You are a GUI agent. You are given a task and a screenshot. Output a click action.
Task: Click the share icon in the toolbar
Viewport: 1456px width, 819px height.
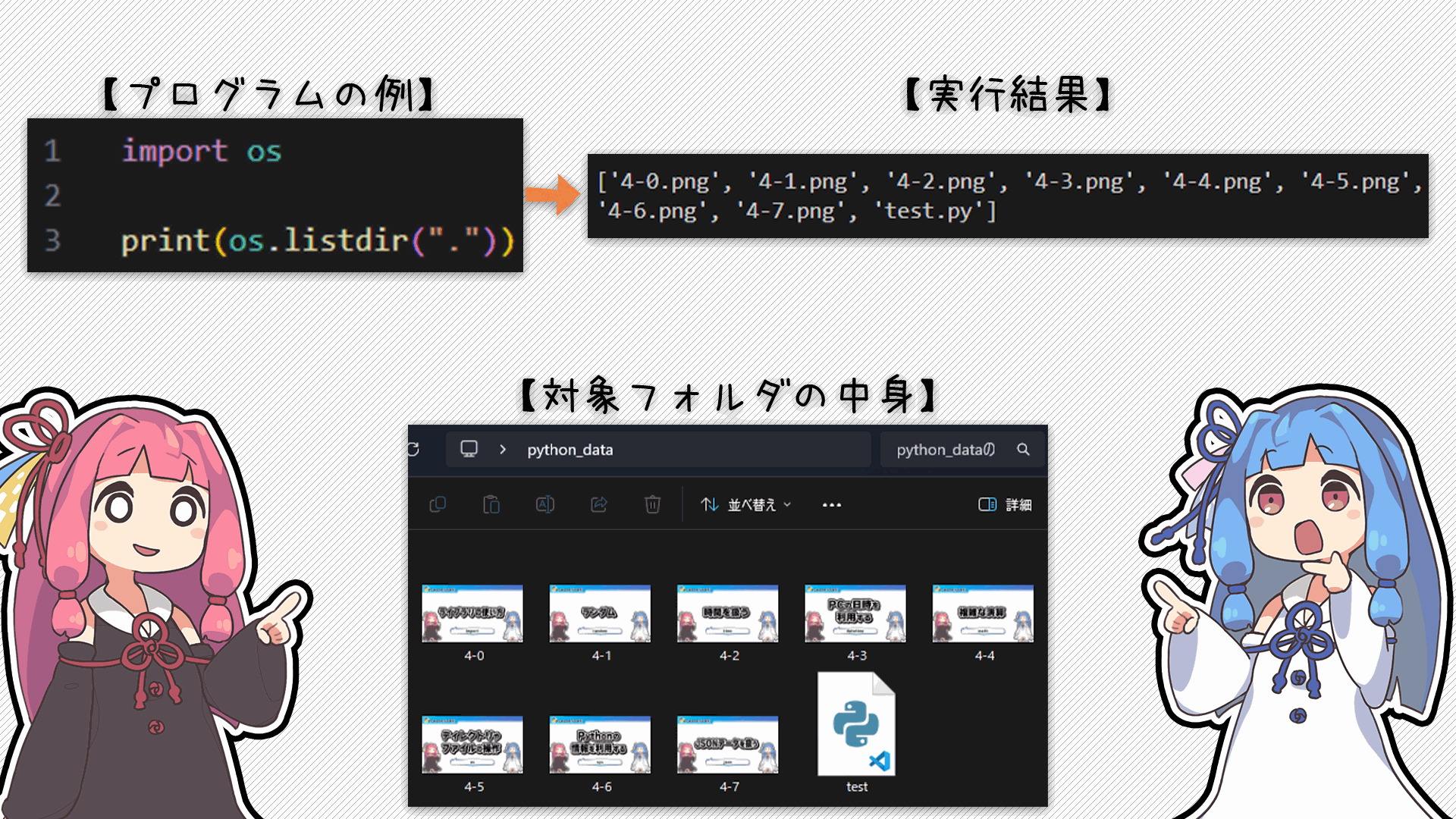coord(599,504)
